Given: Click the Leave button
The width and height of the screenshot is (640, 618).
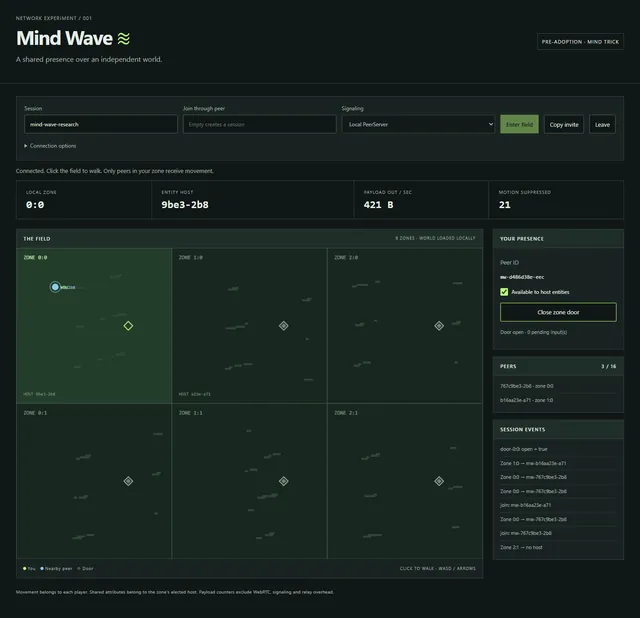Looking at the screenshot, I should pos(602,124).
